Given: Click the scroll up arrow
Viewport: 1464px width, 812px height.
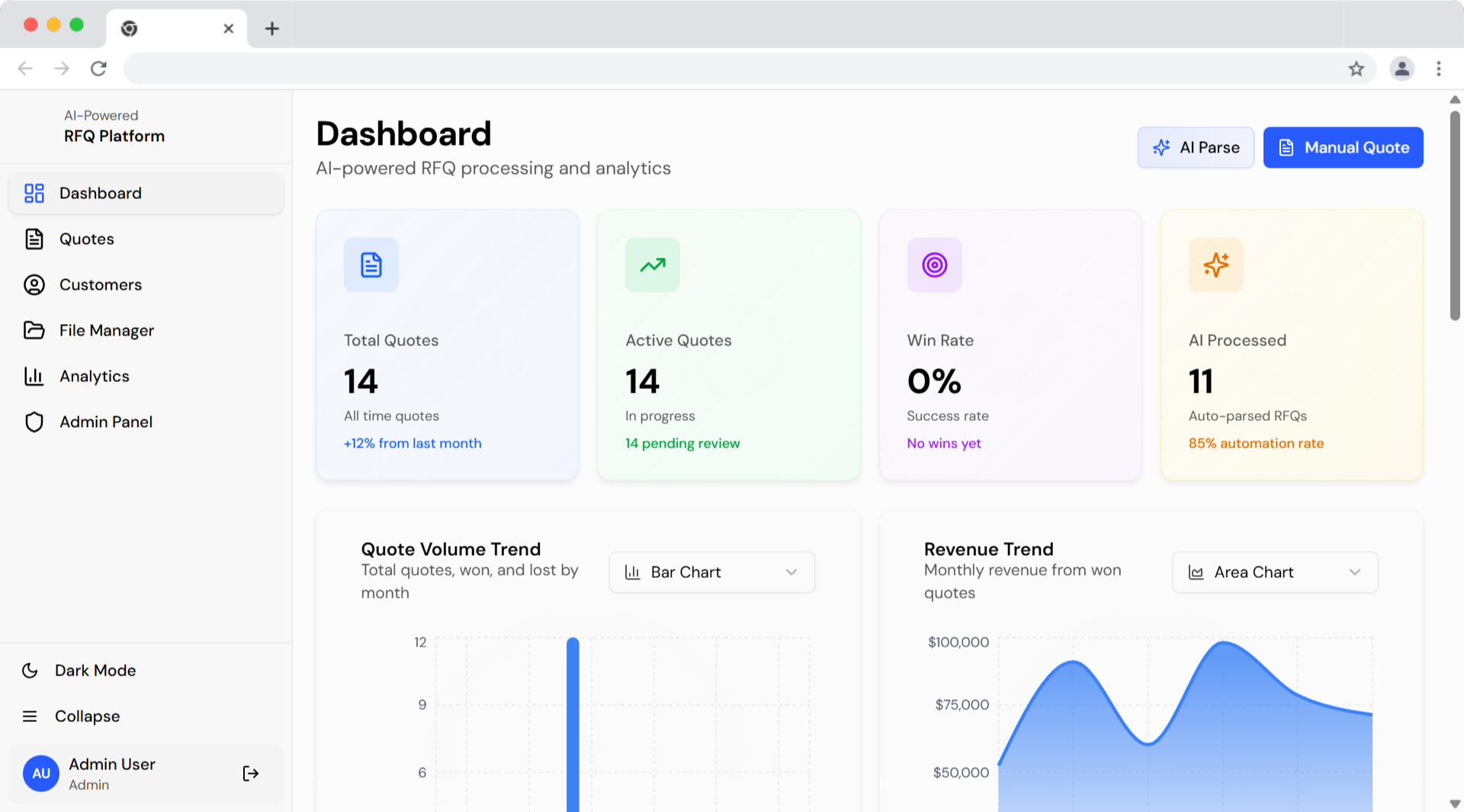Looking at the screenshot, I should [x=1455, y=100].
